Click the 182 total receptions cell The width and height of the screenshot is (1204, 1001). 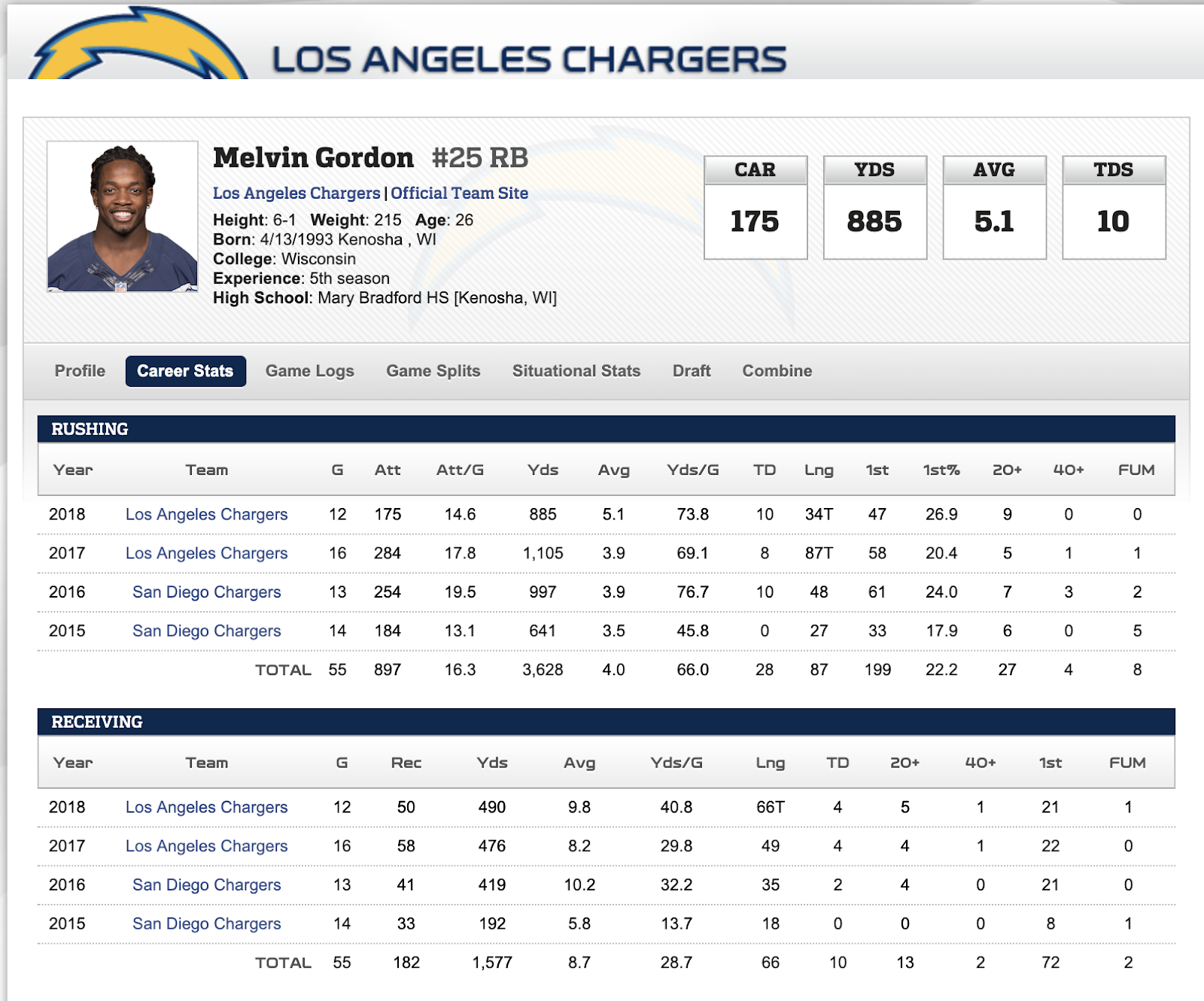[406, 963]
